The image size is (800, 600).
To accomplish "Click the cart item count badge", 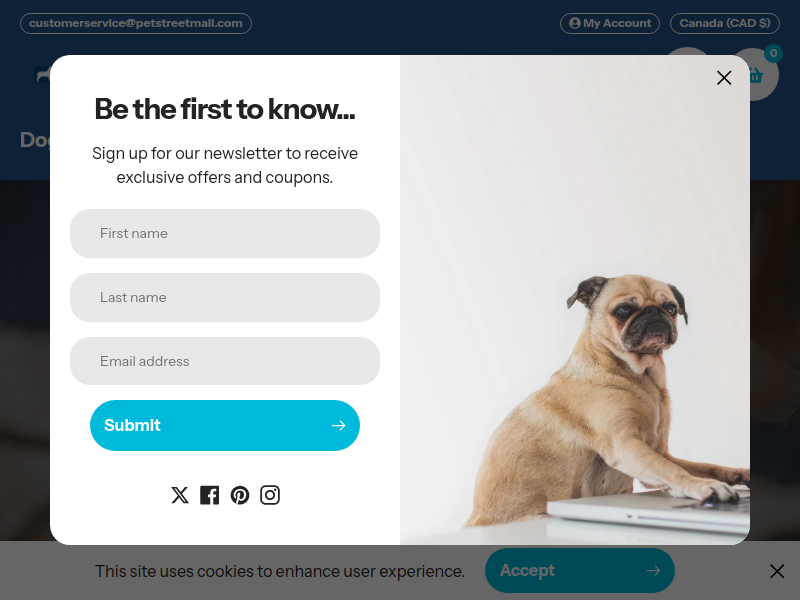I will pos(773,53).
